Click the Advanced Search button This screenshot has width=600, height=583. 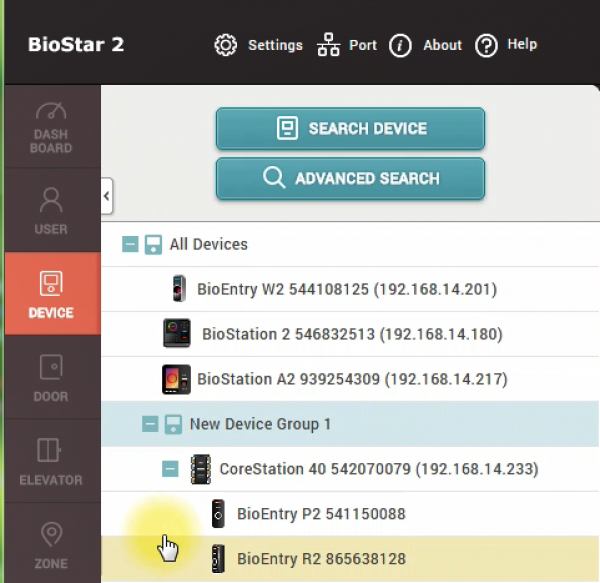pos(350,179)
